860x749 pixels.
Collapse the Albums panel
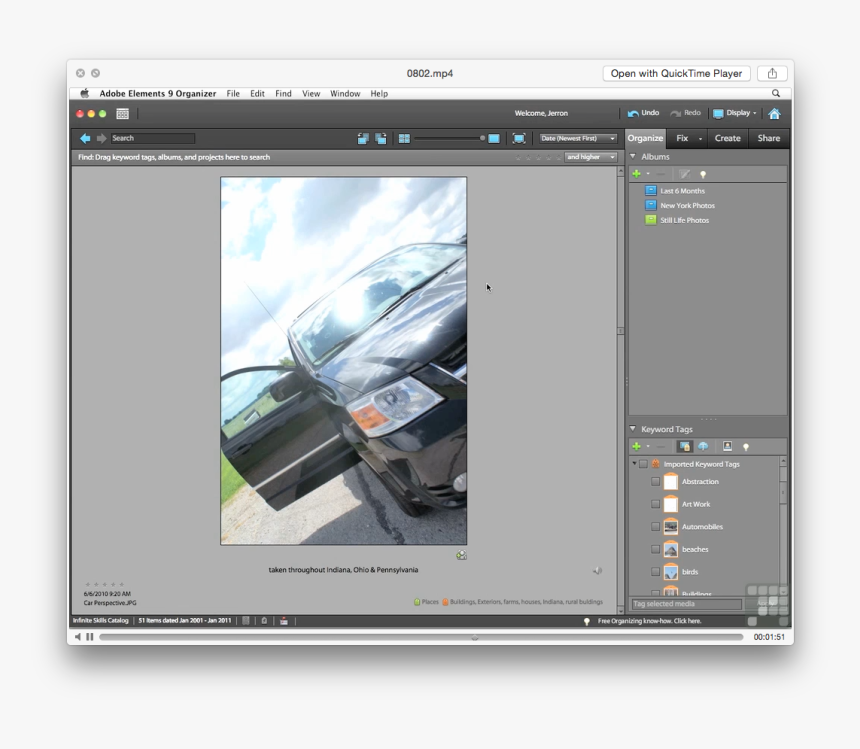pos(632,156)
